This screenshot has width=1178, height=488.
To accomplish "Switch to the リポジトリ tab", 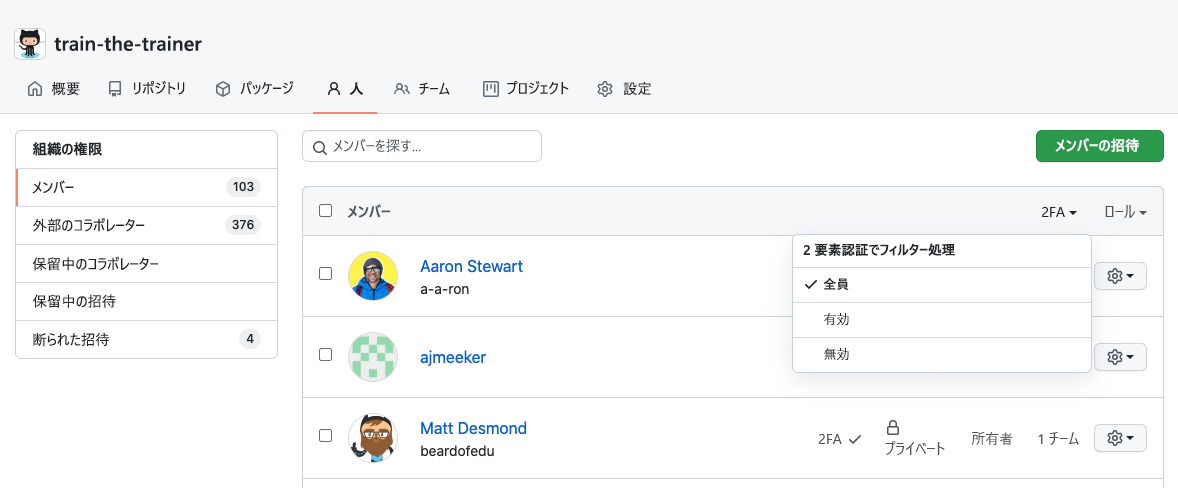I will point(146,89).
